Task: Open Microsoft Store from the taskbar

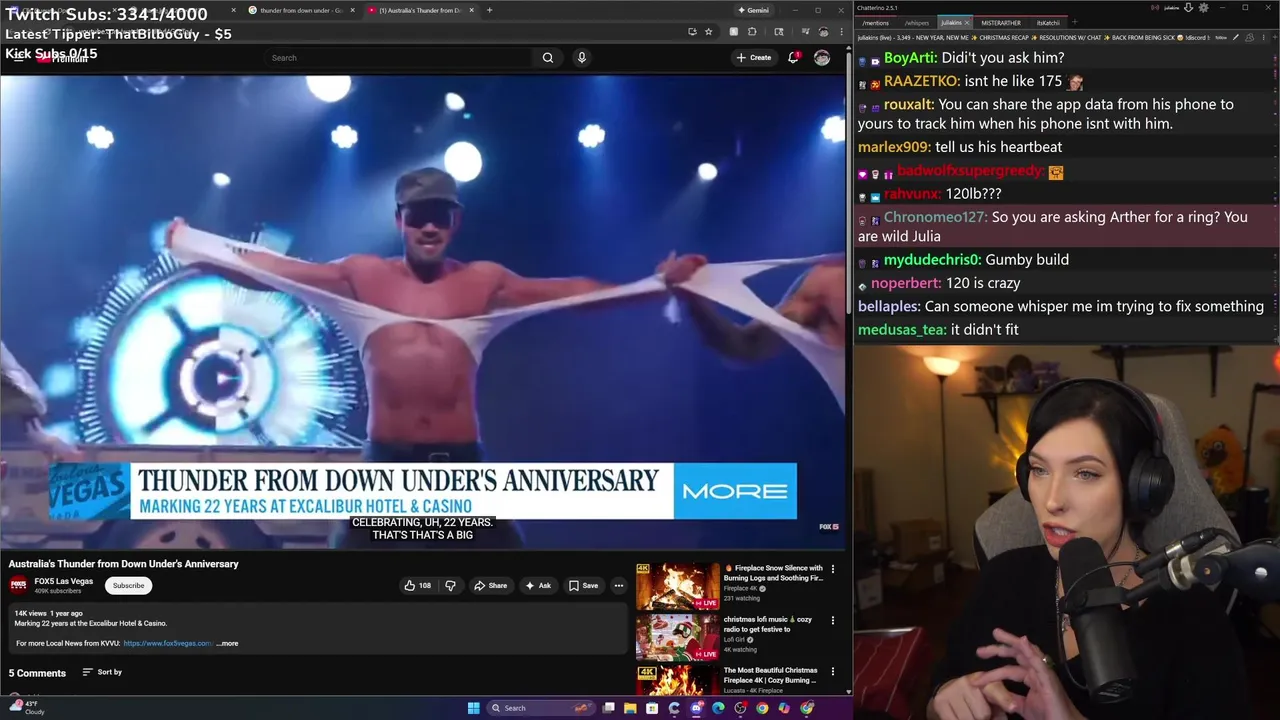Action: point(652,708)
